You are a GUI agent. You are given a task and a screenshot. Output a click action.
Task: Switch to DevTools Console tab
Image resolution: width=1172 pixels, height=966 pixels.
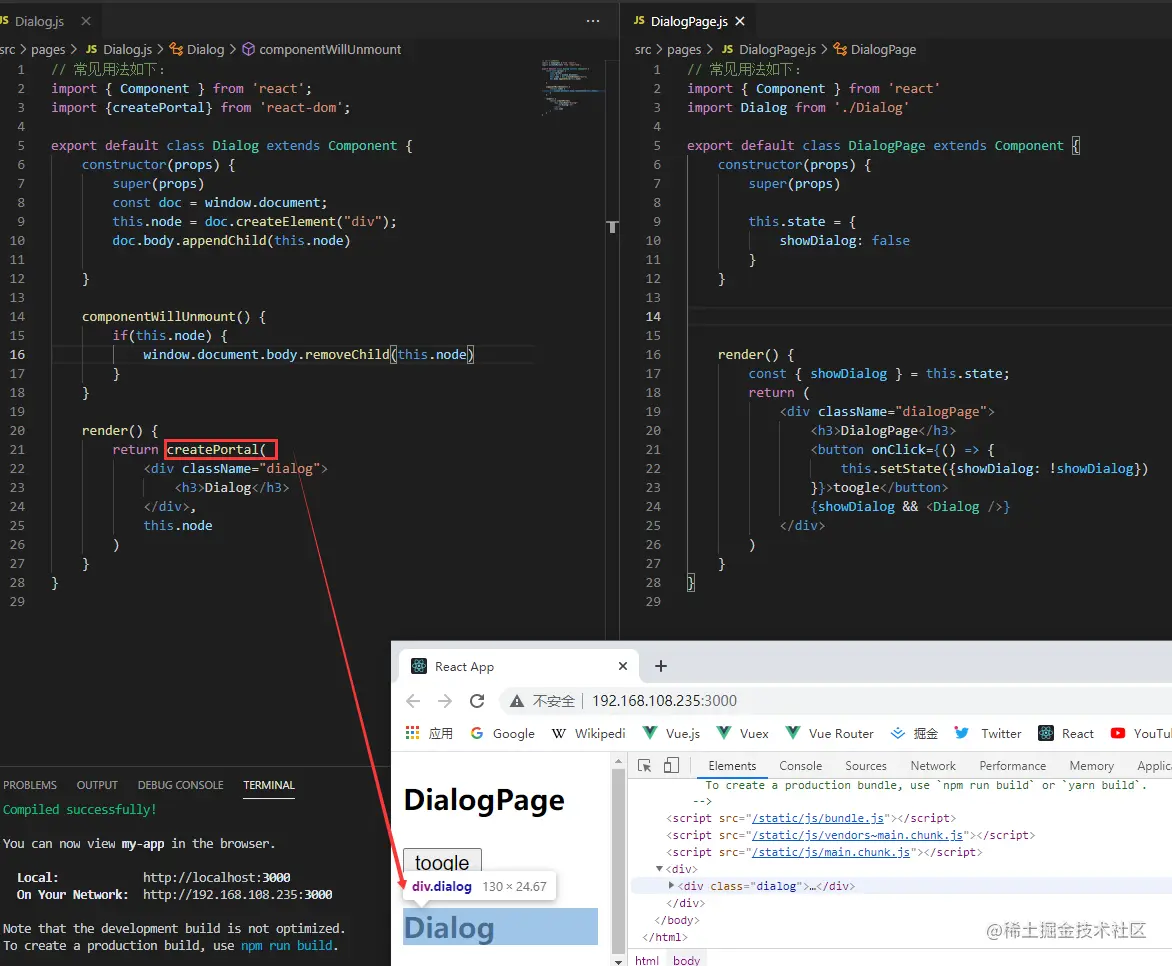801,766
